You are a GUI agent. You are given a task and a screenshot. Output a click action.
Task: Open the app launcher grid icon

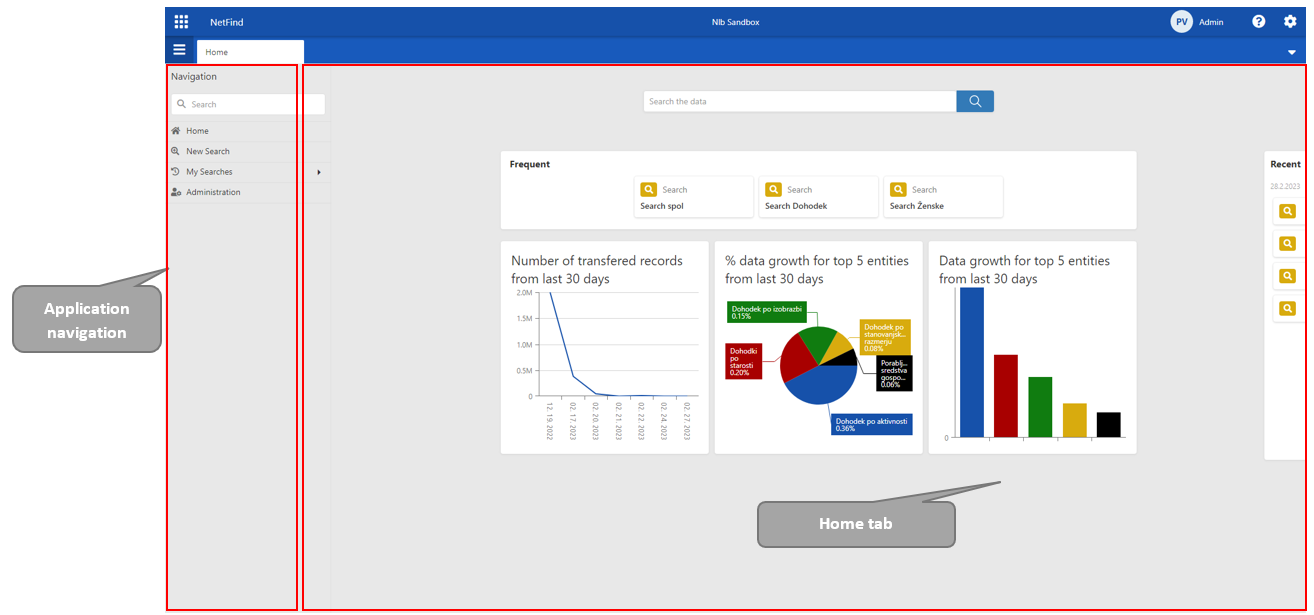(x=181, y=21)
